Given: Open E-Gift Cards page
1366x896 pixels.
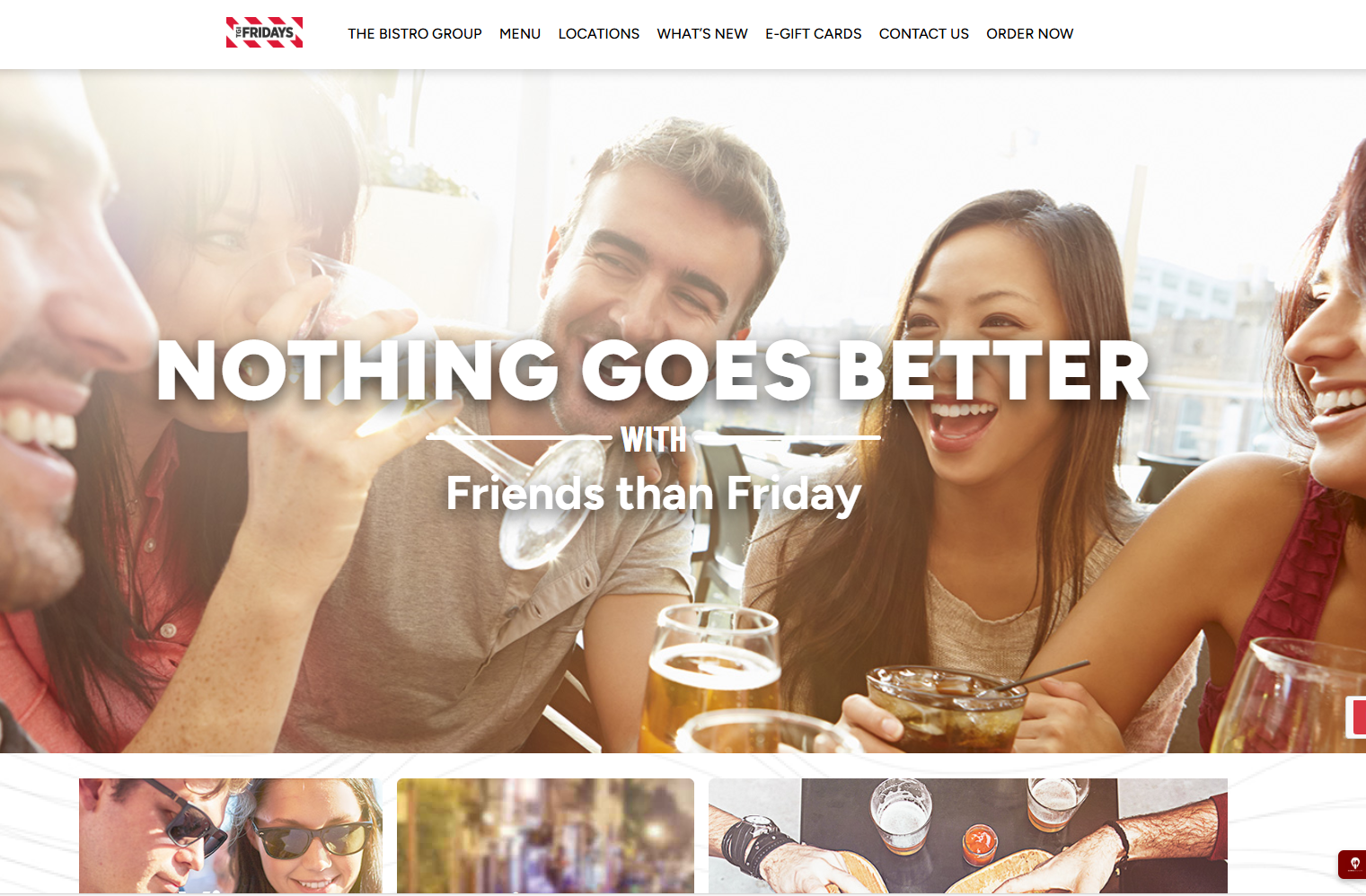Looking at the screenshot, I should 814,34.
